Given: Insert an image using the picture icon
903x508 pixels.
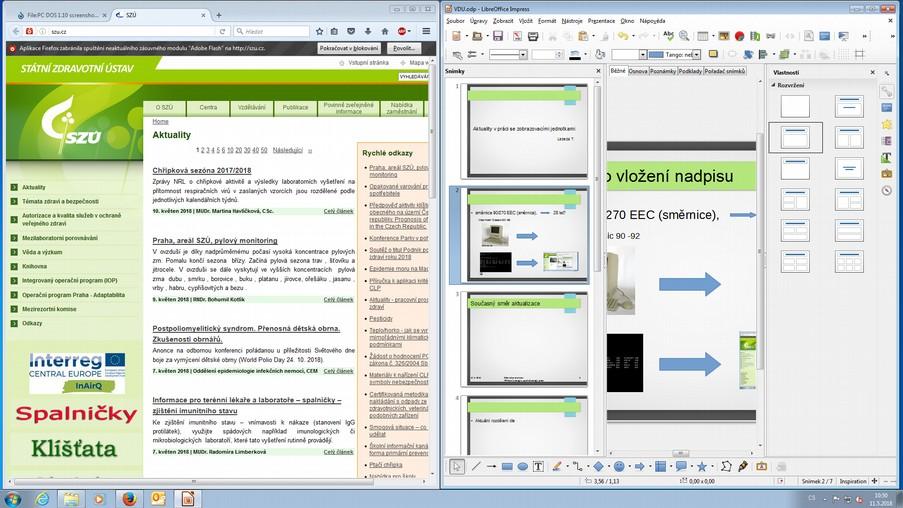Looking at the screenshot, I should [x=724, y=36].
